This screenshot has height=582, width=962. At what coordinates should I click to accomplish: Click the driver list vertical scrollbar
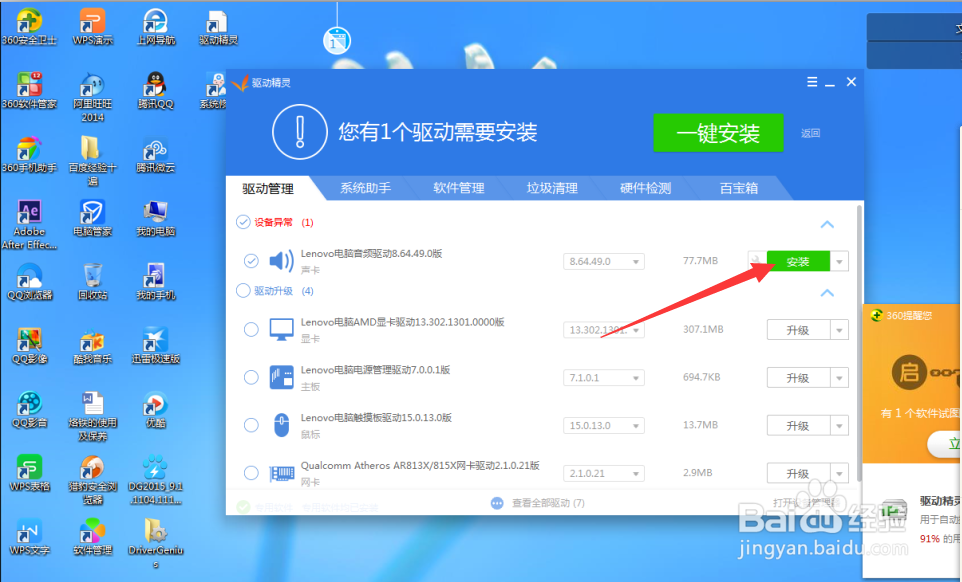coord(859,343)
